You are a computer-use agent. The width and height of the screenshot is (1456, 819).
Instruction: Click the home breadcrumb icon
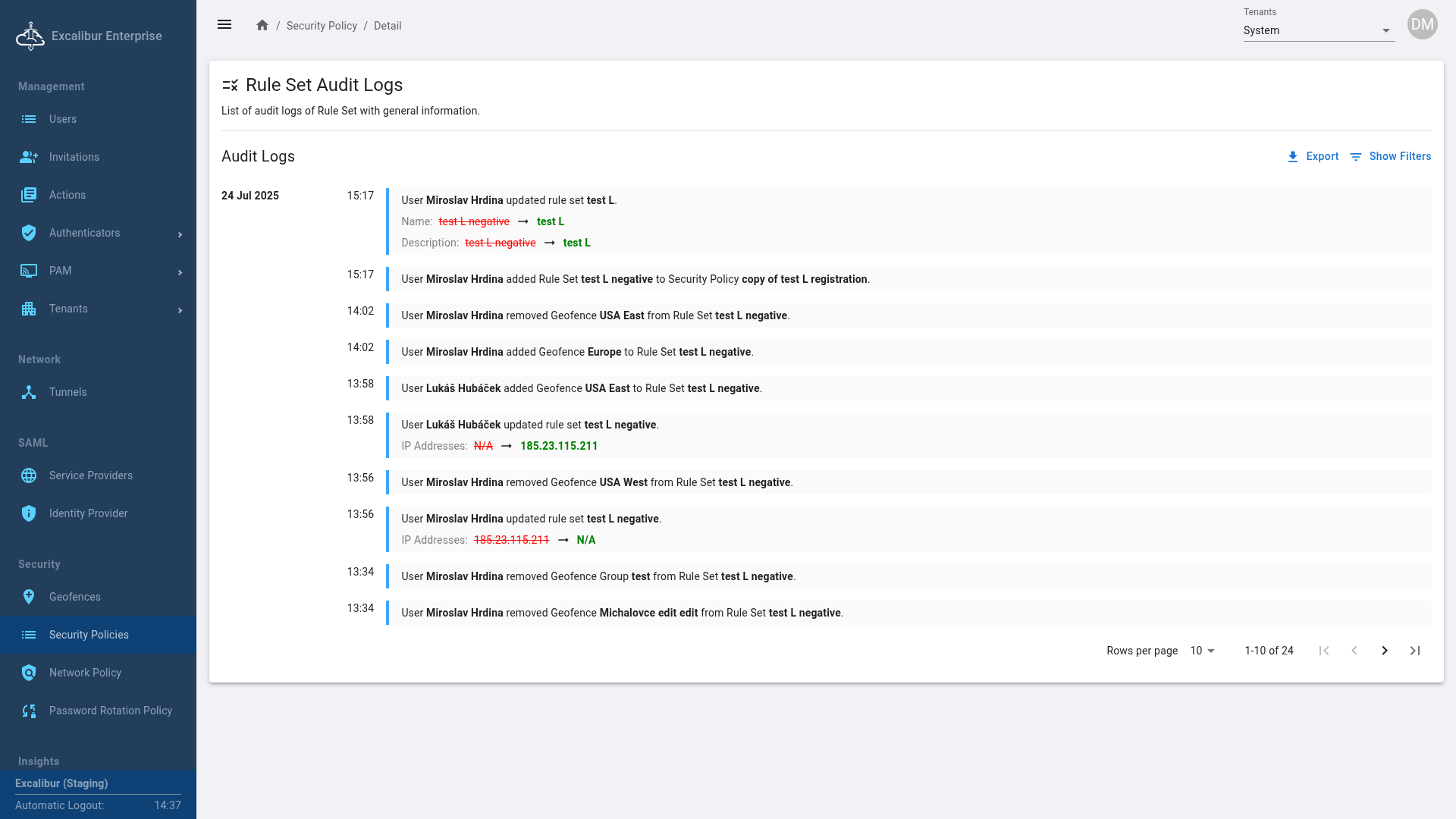pyautogui.click(x=262, y=25)
